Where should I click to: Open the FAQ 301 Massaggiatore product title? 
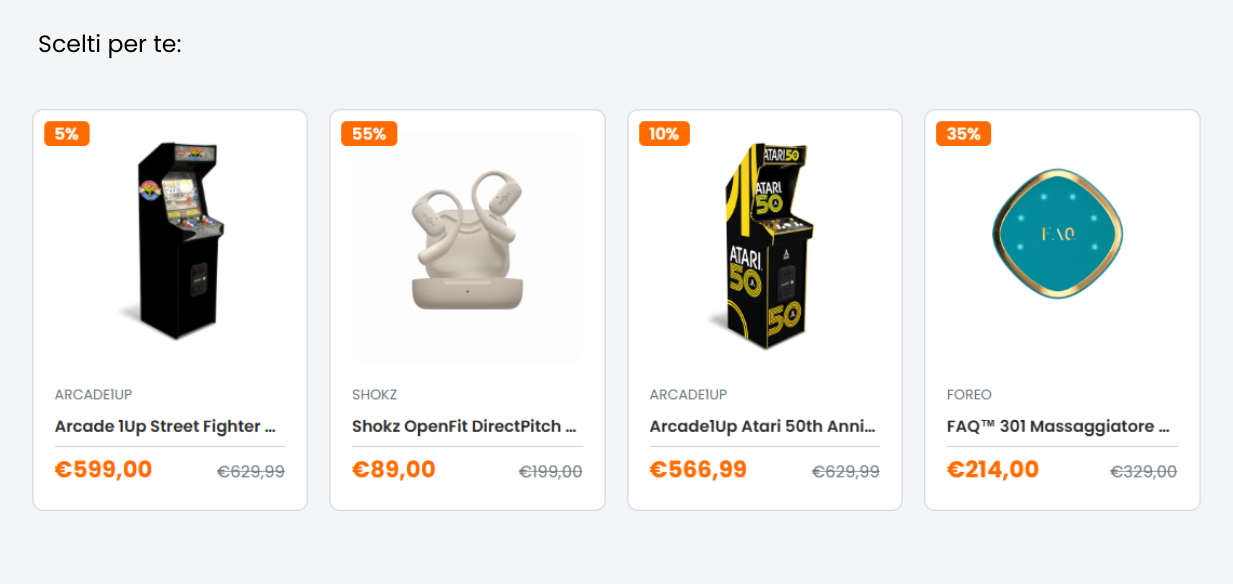[x=1059, y=426]
